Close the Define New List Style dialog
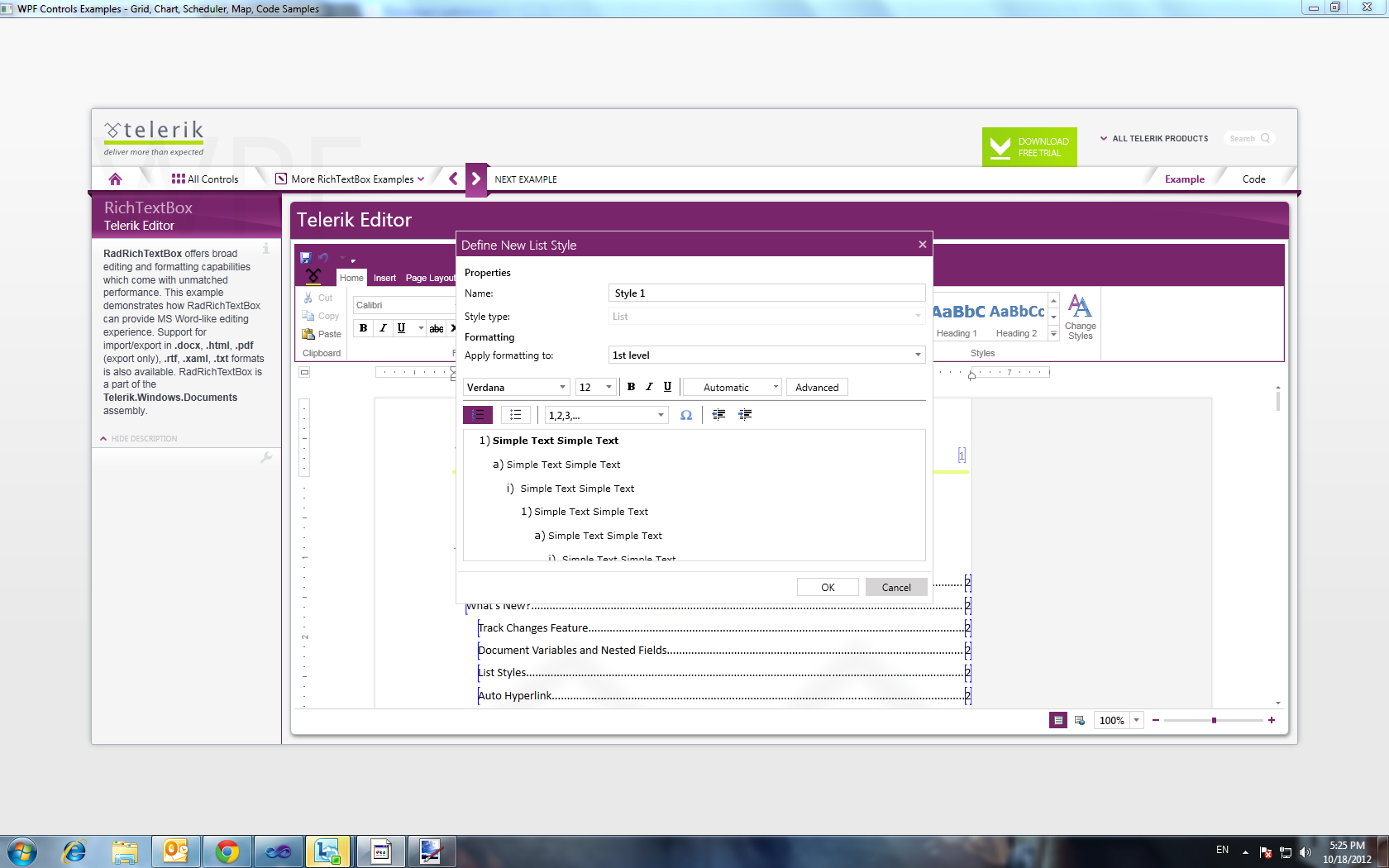The width and height of the screenshot is (1389, 868). point(922,245)
